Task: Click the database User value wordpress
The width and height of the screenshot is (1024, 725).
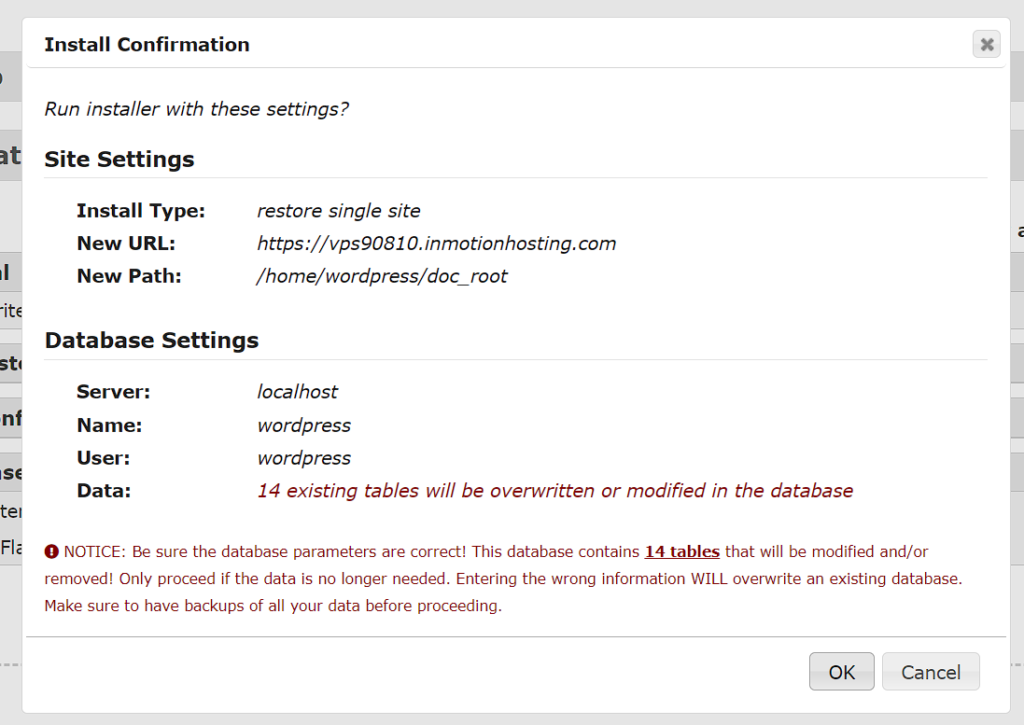Action: 304,458
